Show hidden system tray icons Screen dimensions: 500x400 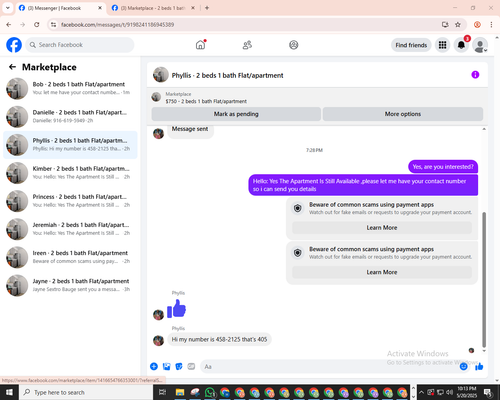(x=421, y=392)
